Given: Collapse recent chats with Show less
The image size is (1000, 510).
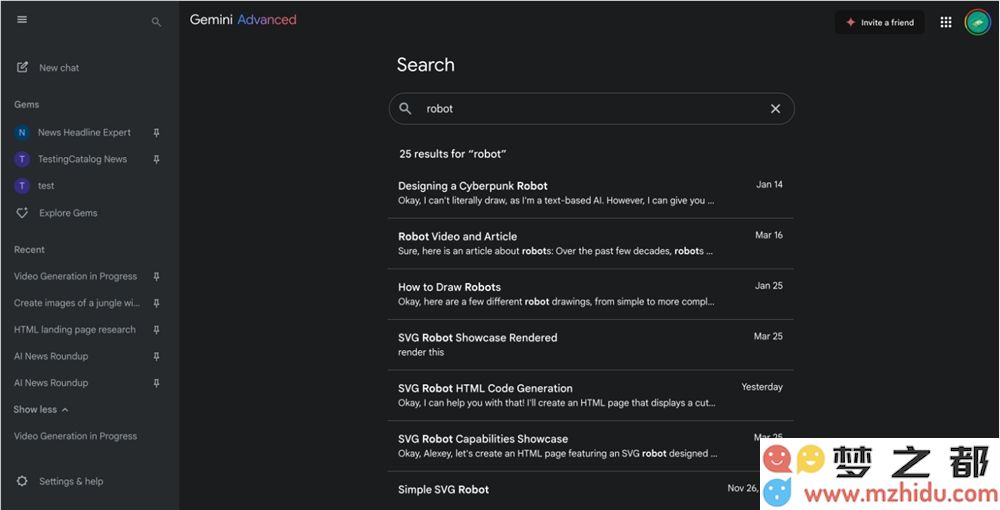Looking at the screenshot, I should point(41,410).
